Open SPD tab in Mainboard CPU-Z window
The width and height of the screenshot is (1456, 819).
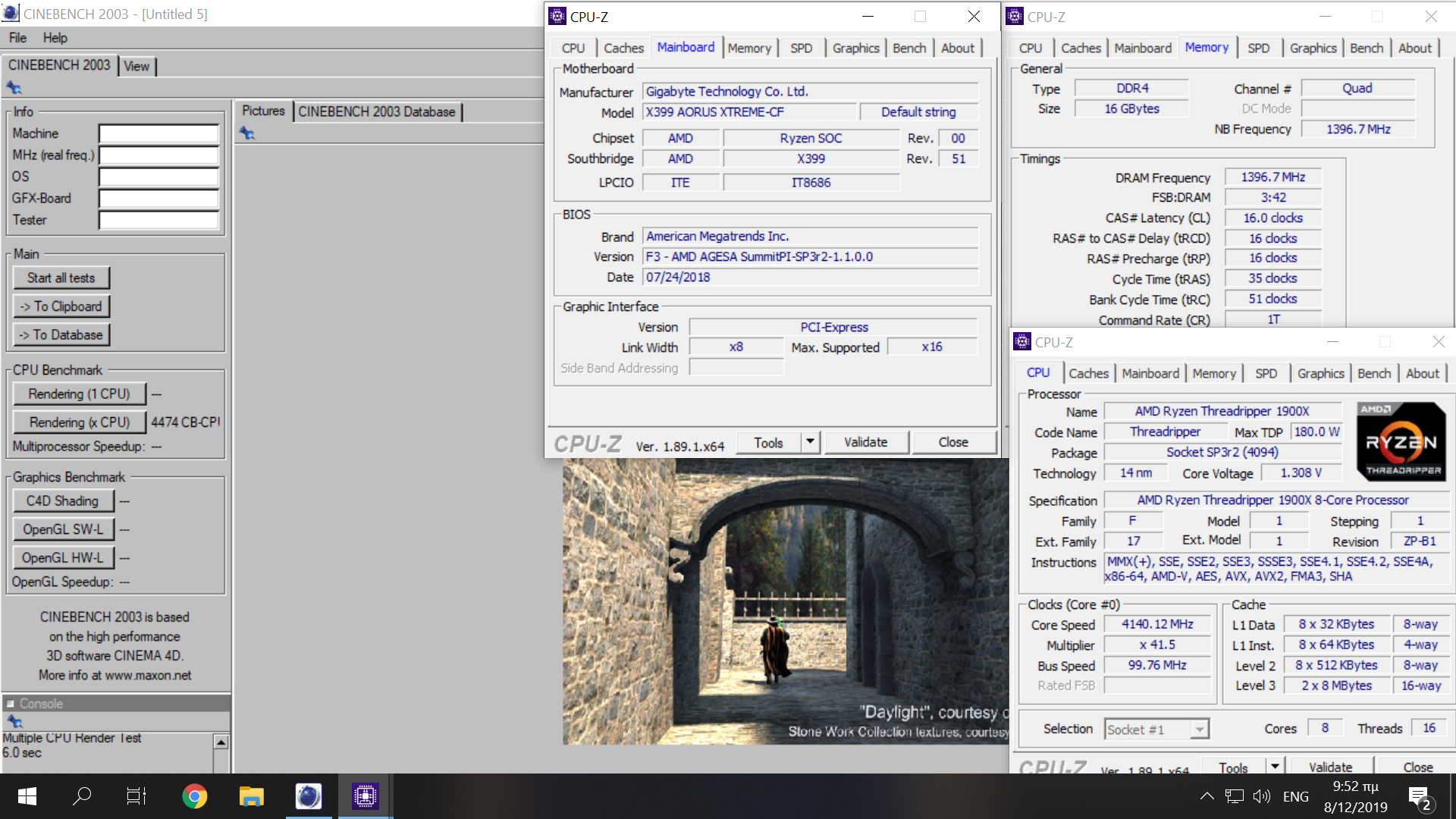(801, 48)
